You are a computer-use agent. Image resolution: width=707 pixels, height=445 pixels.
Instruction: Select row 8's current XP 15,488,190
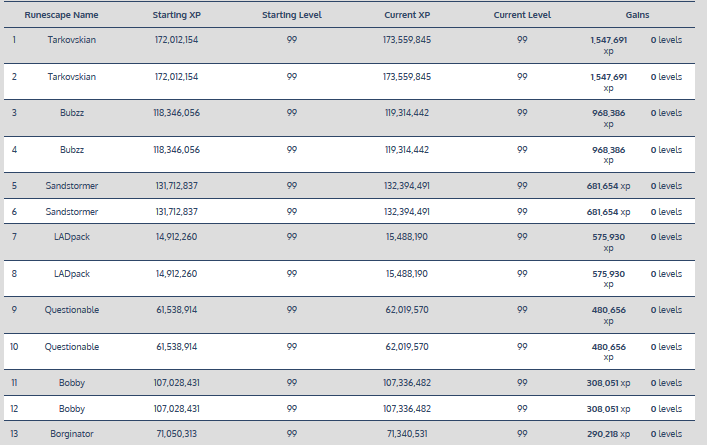(x=407, y=273)
